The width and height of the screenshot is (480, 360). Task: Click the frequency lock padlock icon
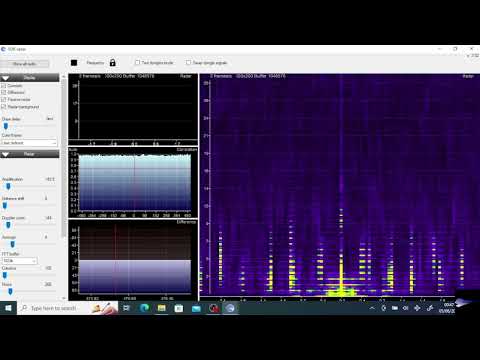[x=113, y=62]
